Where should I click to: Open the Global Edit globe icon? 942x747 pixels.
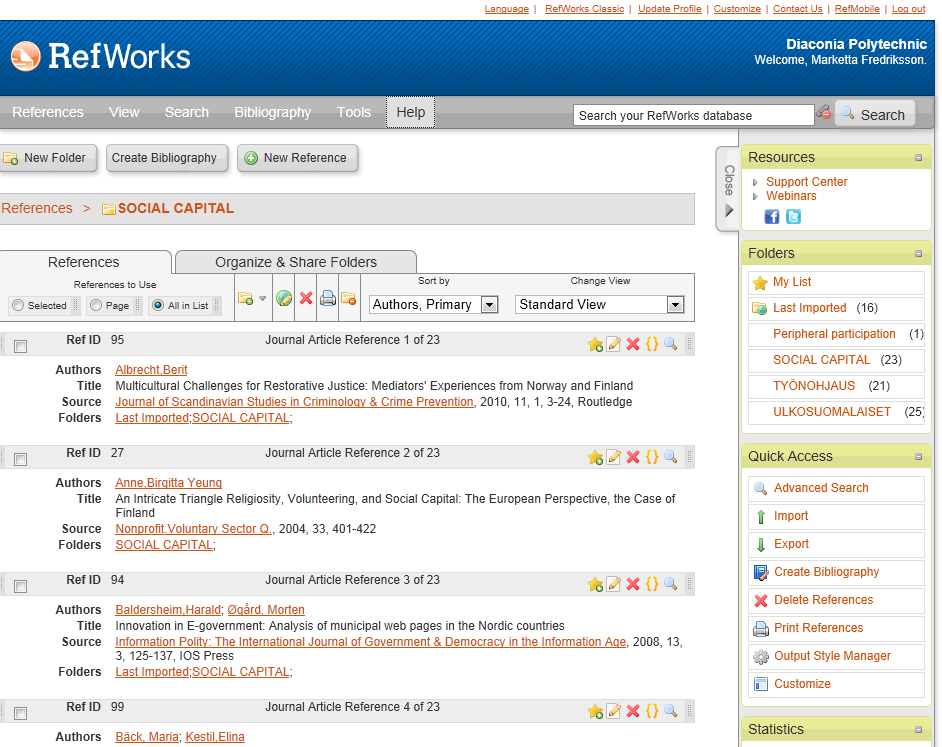click(284, 298)
